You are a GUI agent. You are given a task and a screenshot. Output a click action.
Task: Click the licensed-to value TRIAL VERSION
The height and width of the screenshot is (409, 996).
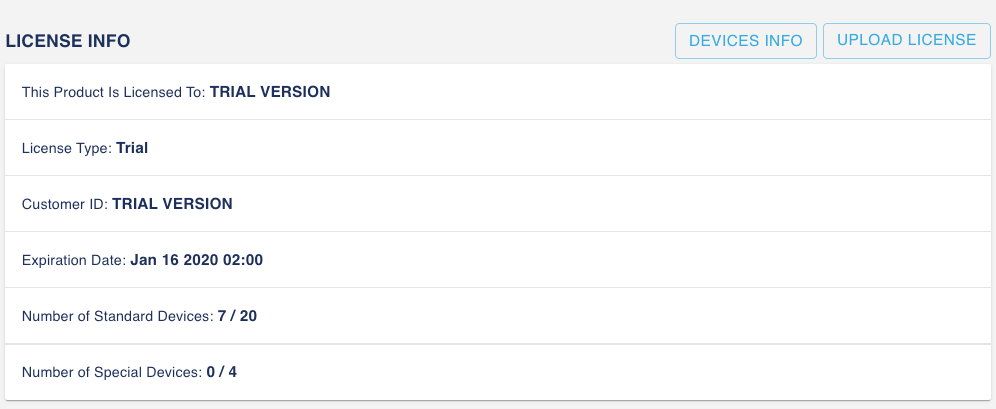point(270,92)
